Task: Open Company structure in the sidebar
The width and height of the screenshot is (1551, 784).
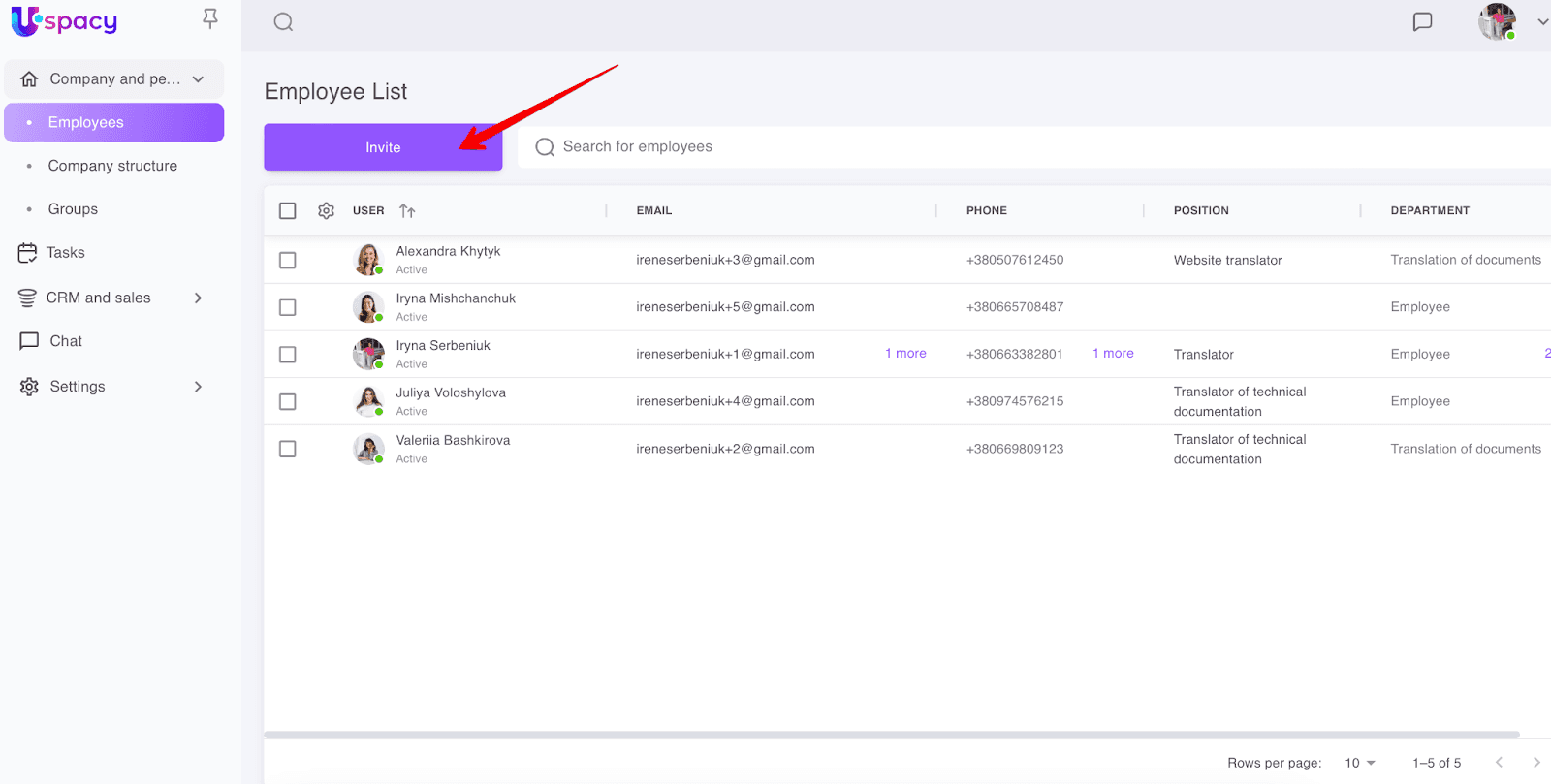Action: [112, 166]
